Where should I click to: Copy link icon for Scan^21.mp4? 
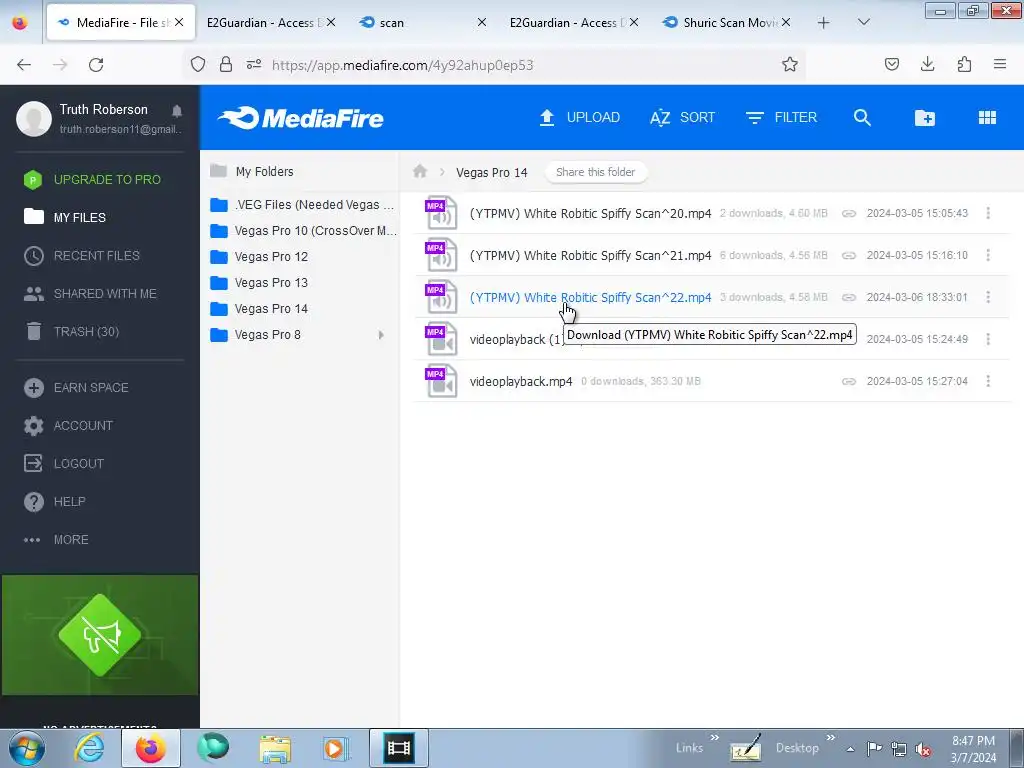[848, 255]
